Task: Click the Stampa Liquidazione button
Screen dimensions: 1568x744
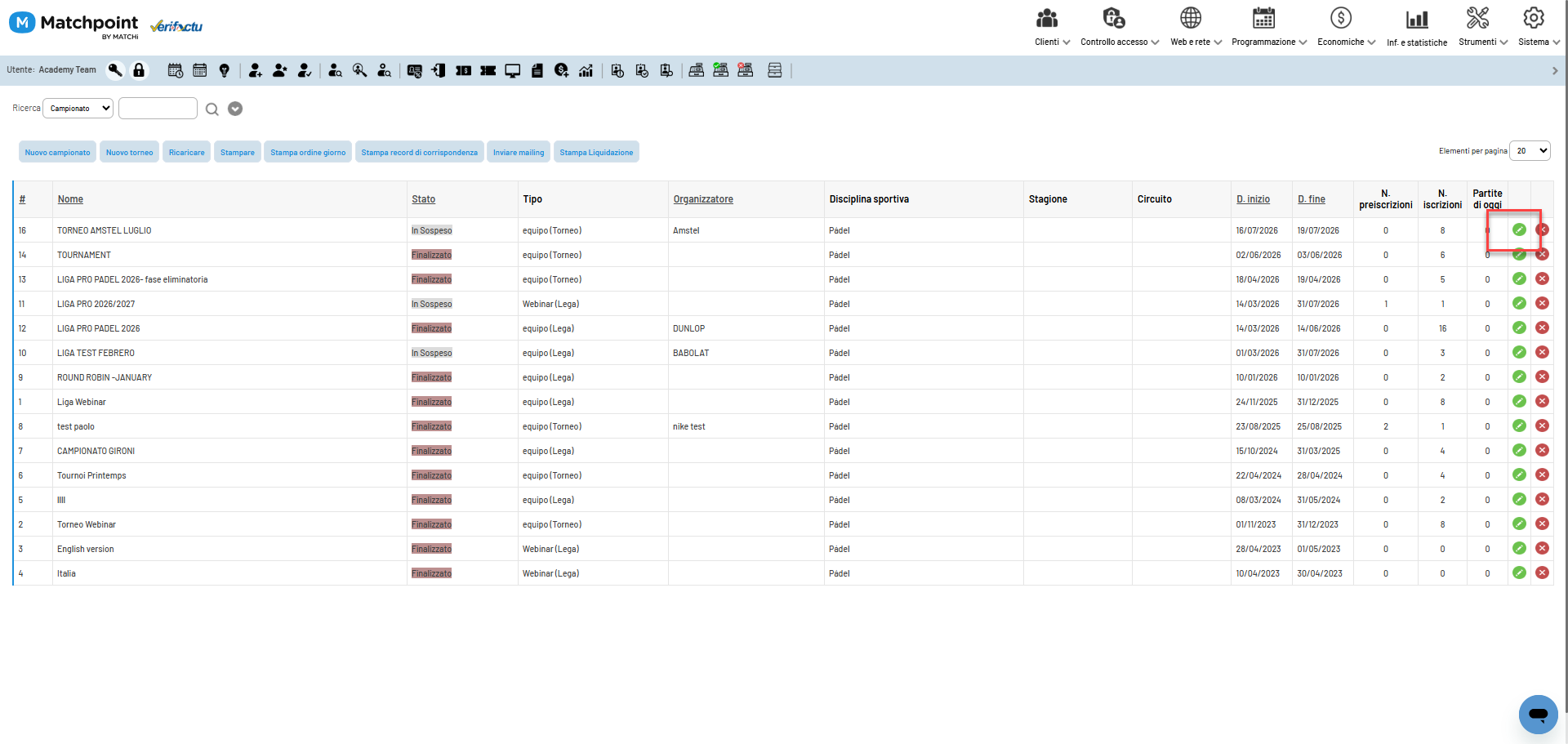Action: pos(596,152)
